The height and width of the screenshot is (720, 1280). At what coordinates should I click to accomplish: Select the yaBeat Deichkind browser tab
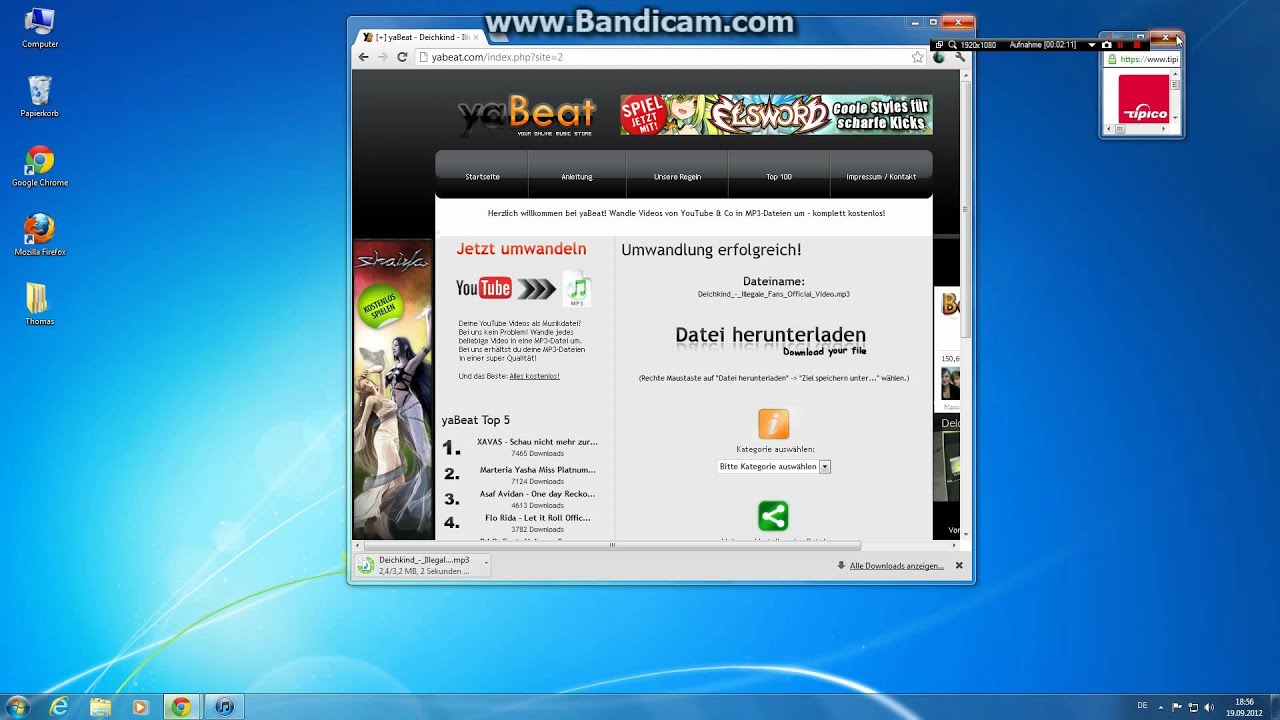click(x=420, y=37)
